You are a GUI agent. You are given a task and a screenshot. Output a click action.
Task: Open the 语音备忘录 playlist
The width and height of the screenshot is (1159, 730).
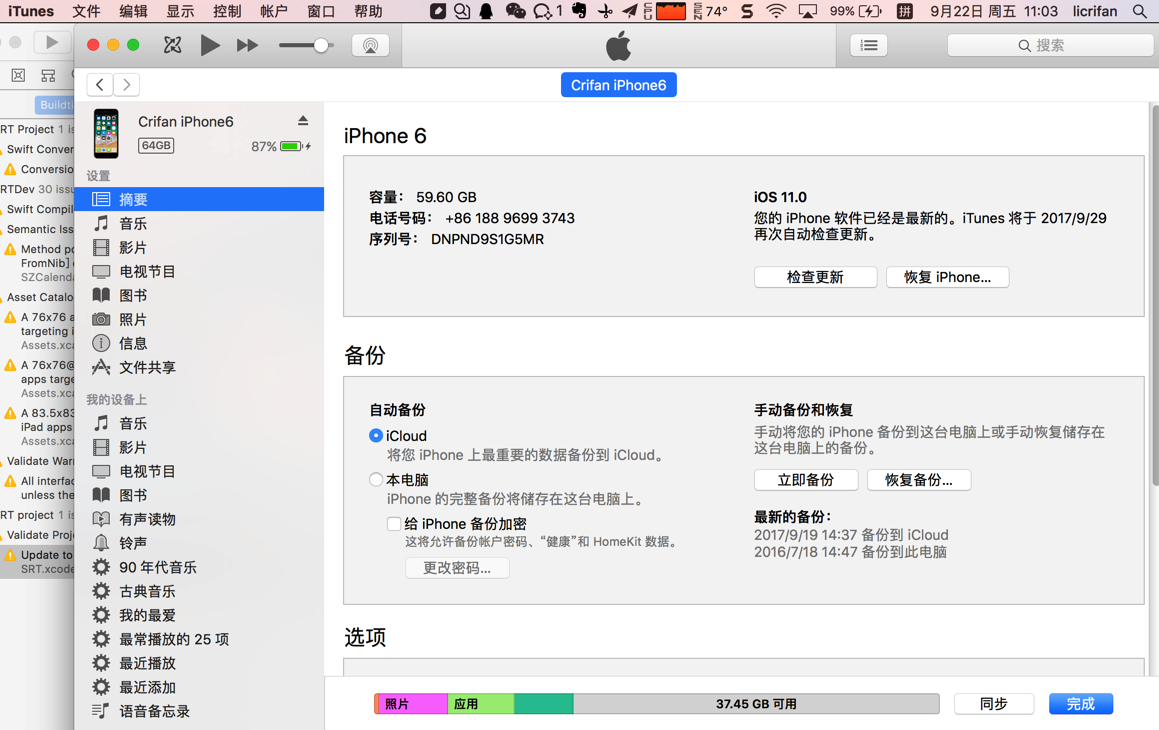click(x=199, y=712)
